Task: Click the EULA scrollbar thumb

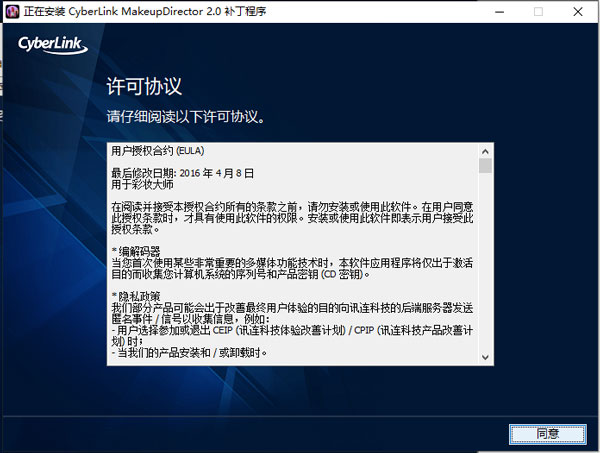Action: (485, 166)
